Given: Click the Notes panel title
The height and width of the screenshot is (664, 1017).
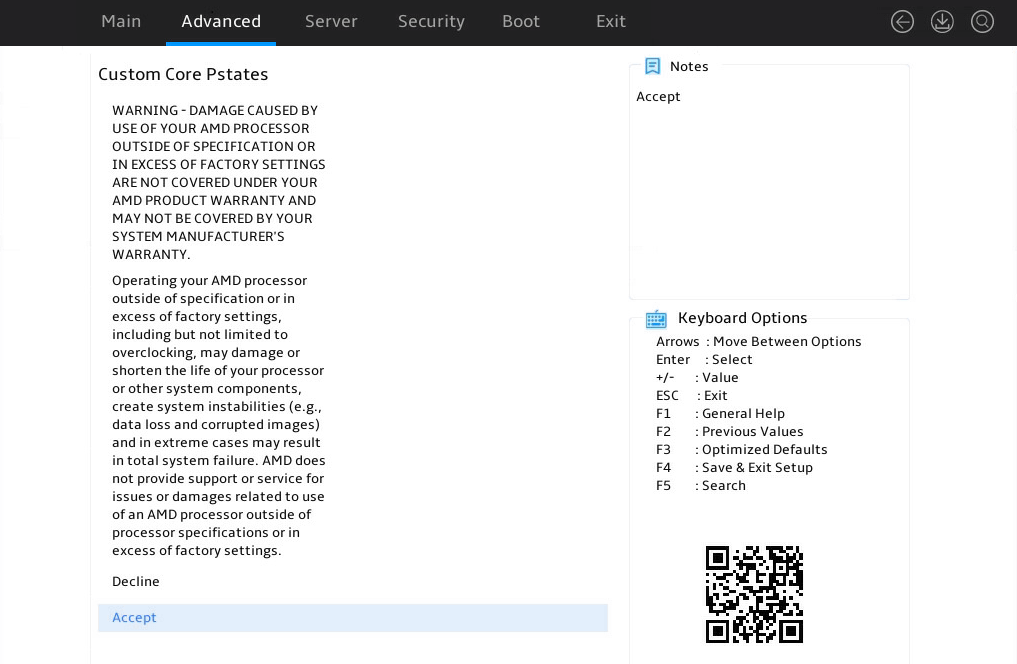Looking at the screenshot, I should pos(689,66).
